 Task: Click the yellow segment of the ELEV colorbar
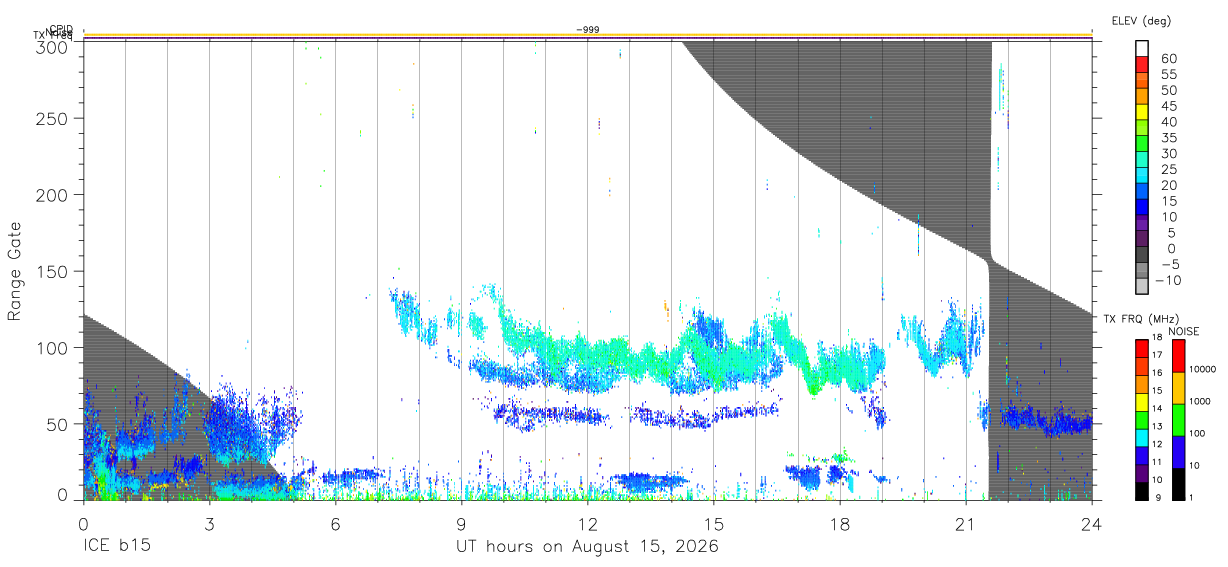[x=1143, y=113]
